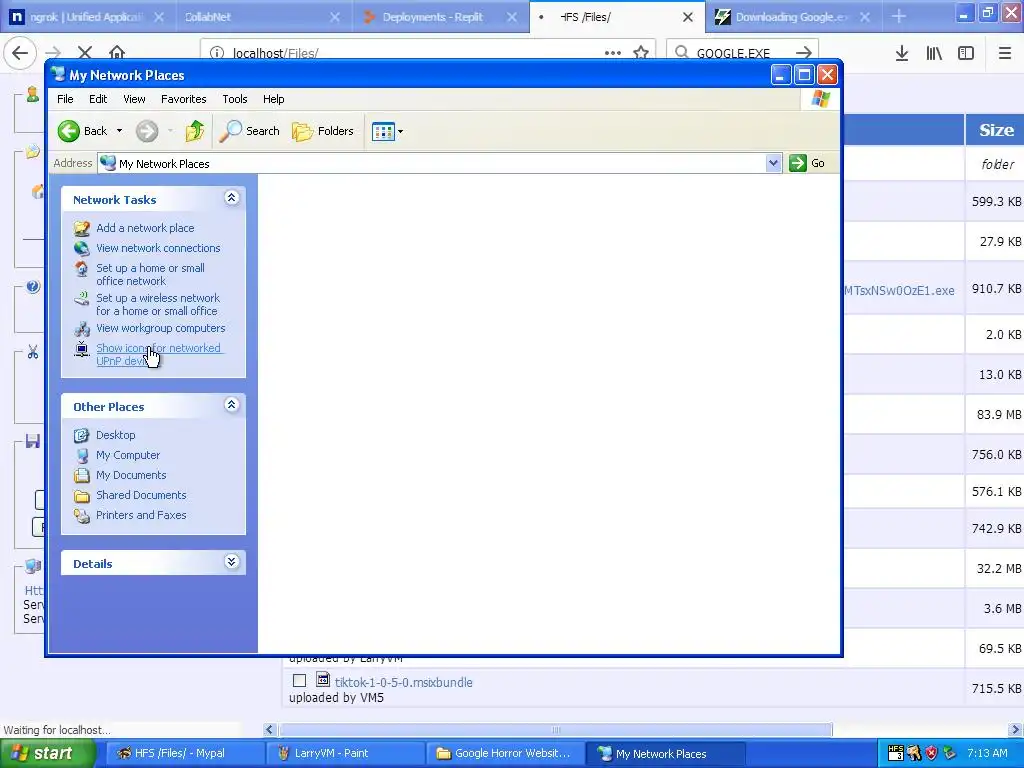Screen dimensions: 1024x768
Task: Tick the checkbox beside tiktok-1-0-5-0.msixbundle
Action: 299,680
